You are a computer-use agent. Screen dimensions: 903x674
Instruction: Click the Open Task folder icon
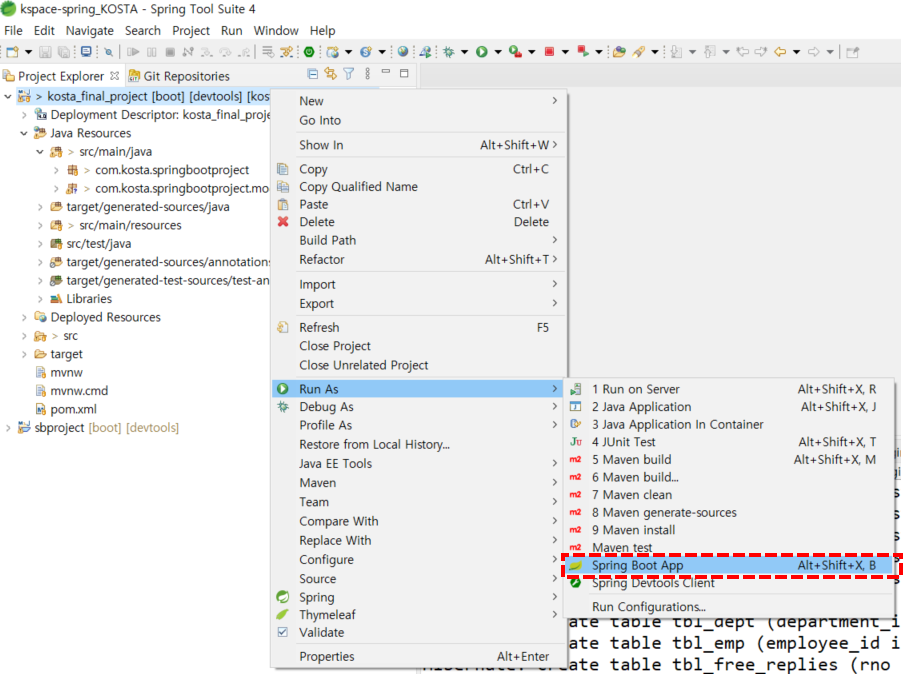click(x=619, y=52)
